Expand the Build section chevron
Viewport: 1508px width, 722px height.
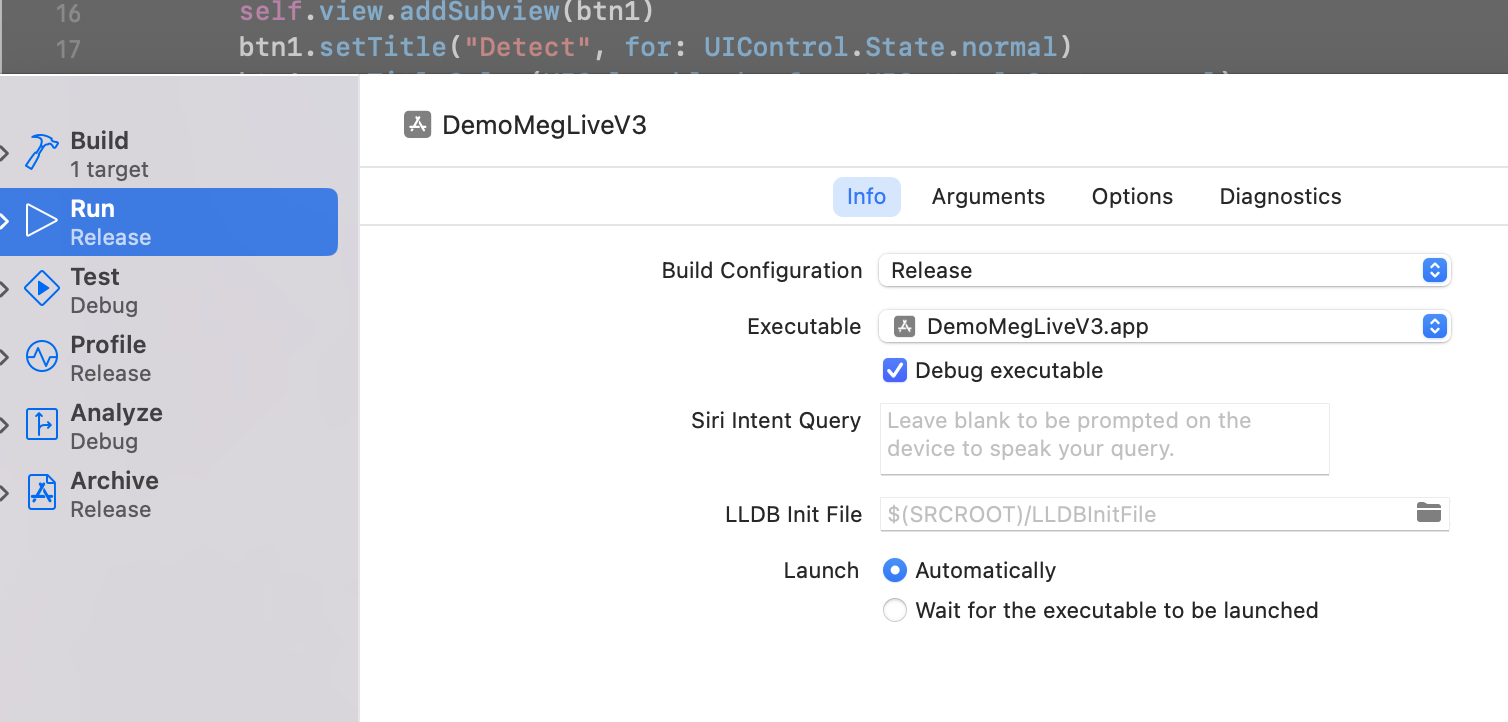tap(5, 153)
